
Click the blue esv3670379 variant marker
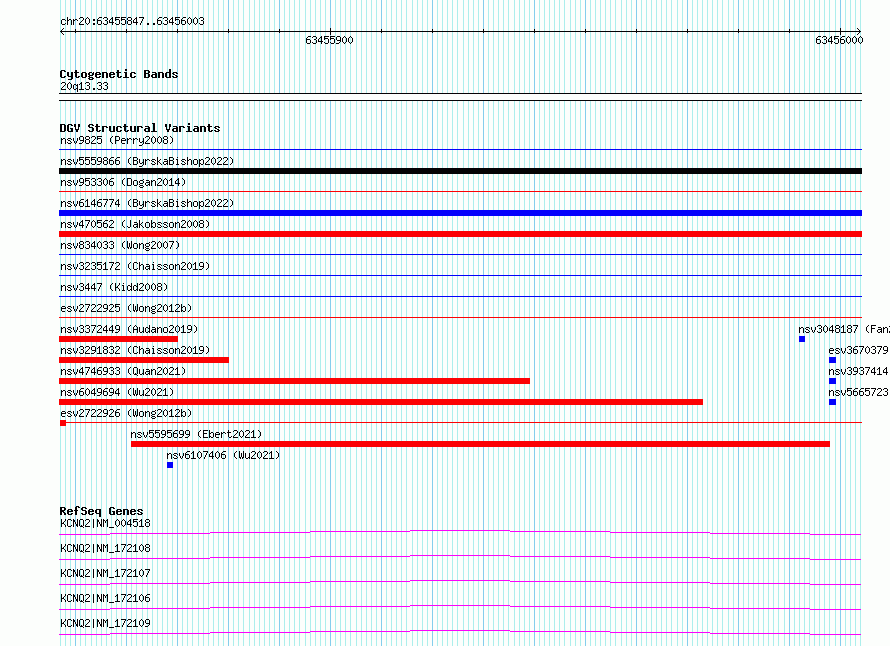pos(832,360)
